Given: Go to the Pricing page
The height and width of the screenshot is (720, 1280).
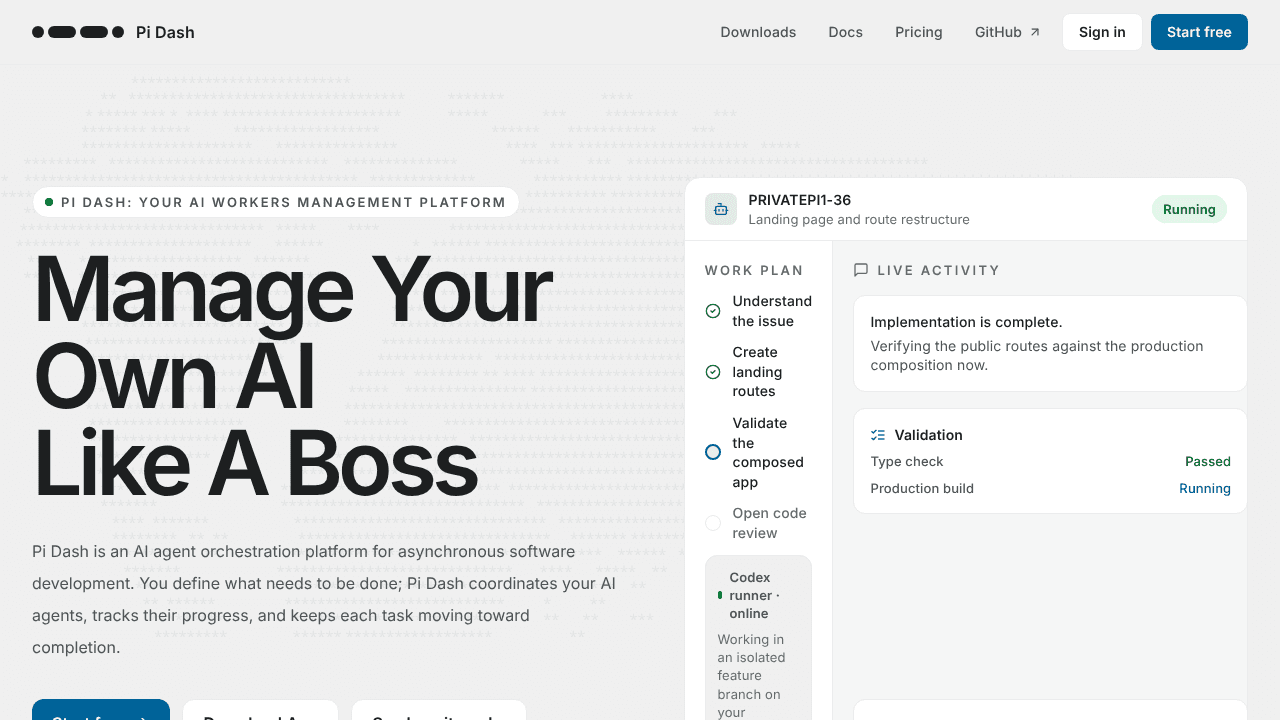Looking at the screenshot, I should [918, 32].
